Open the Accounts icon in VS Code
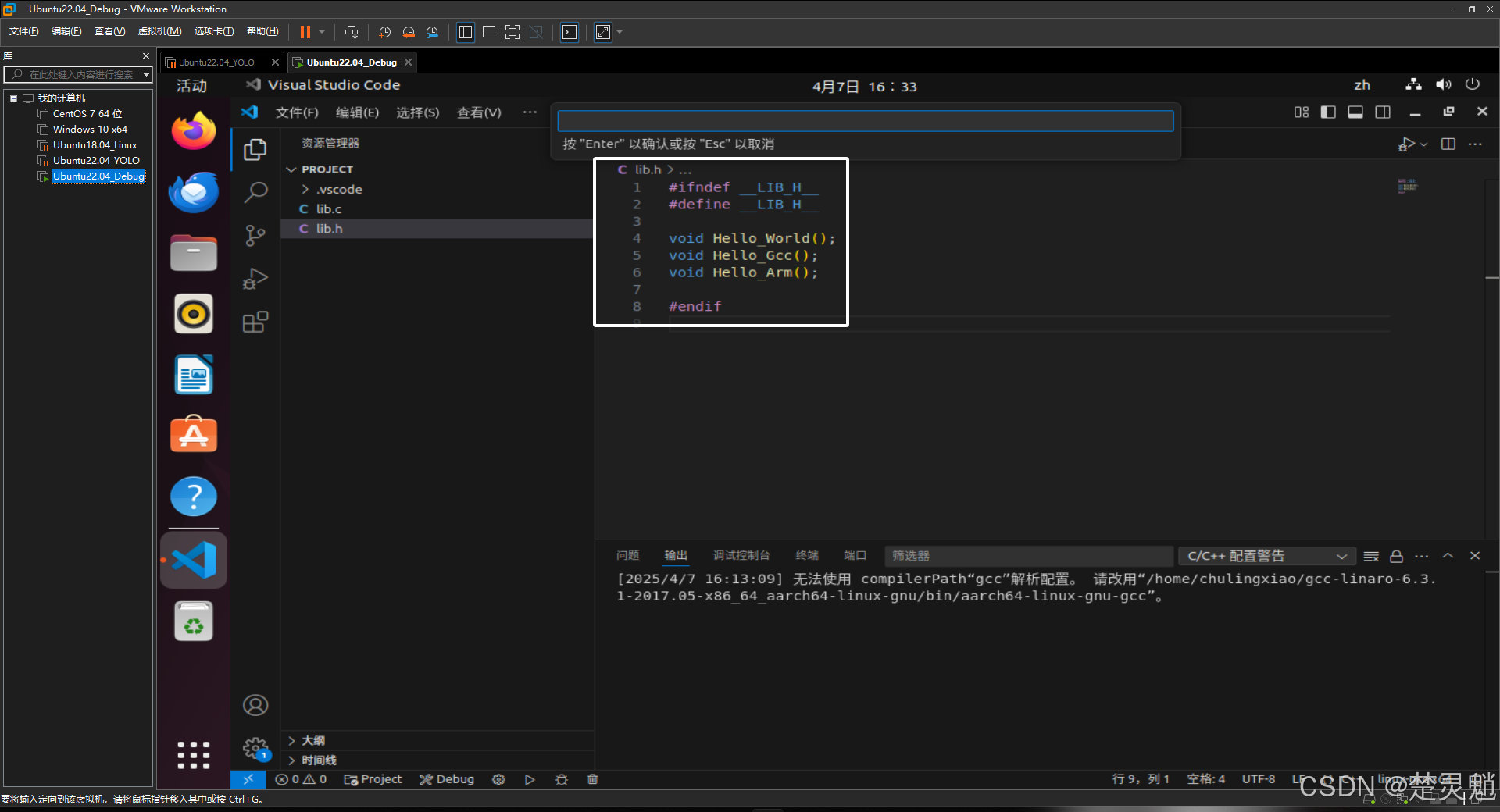The image size is (1500, 812). point(255,705)
